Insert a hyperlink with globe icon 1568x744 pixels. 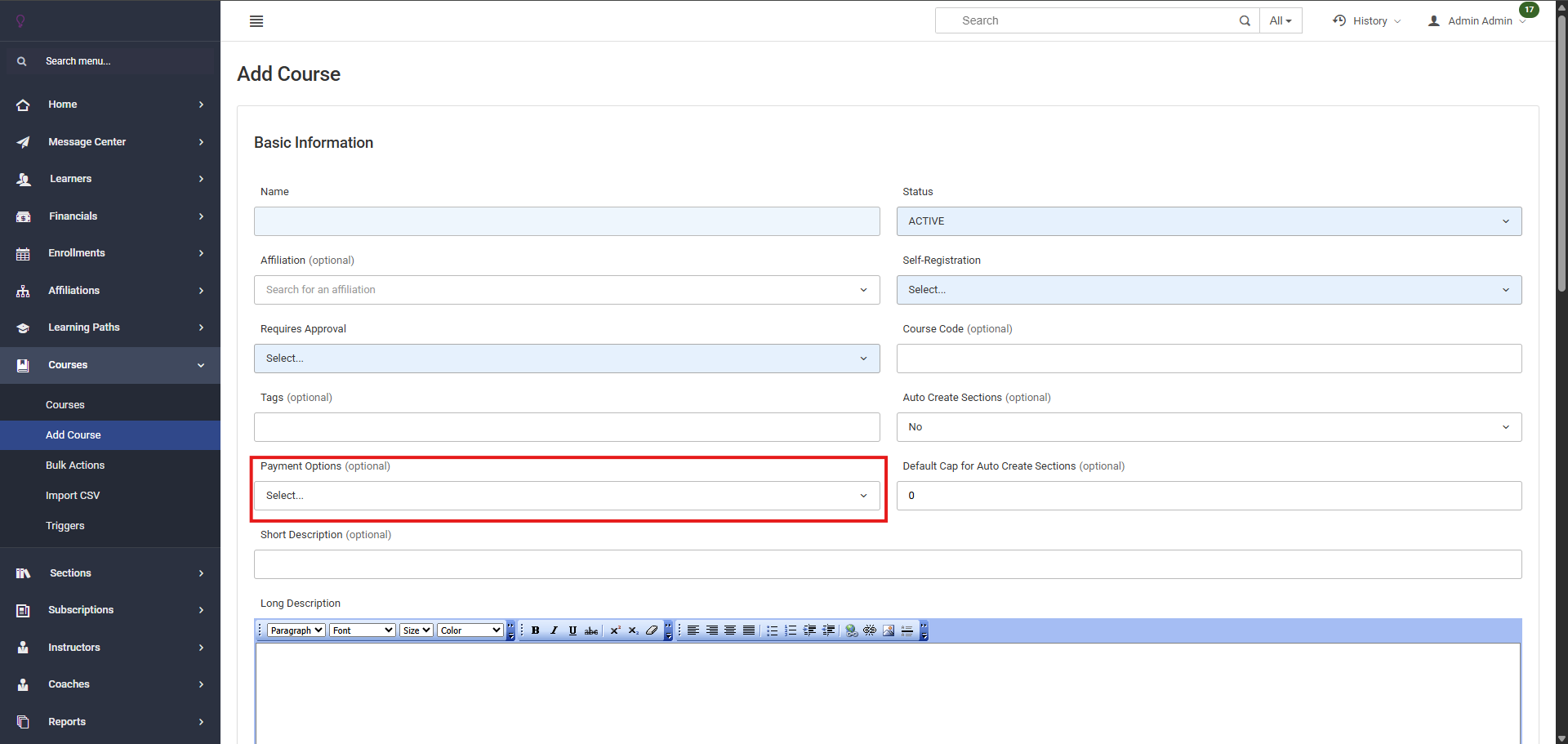click(x=851, y=630)
